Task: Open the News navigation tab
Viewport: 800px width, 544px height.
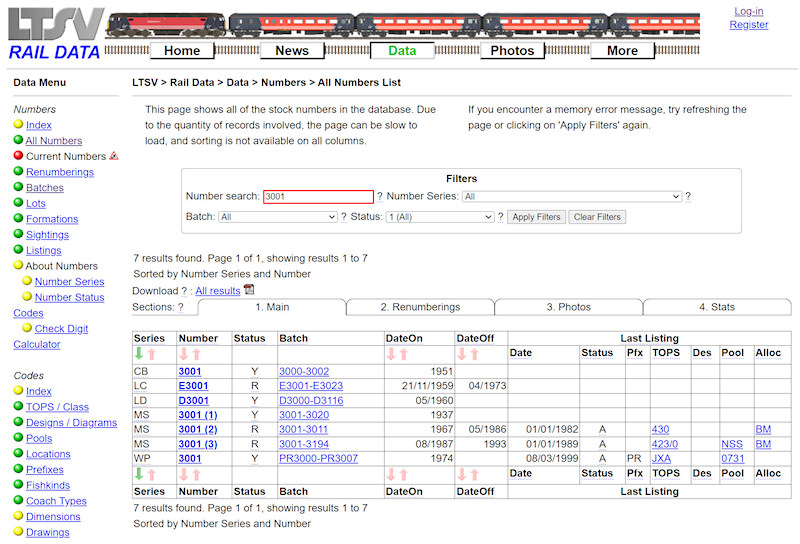Action: [x=292, y=51]
